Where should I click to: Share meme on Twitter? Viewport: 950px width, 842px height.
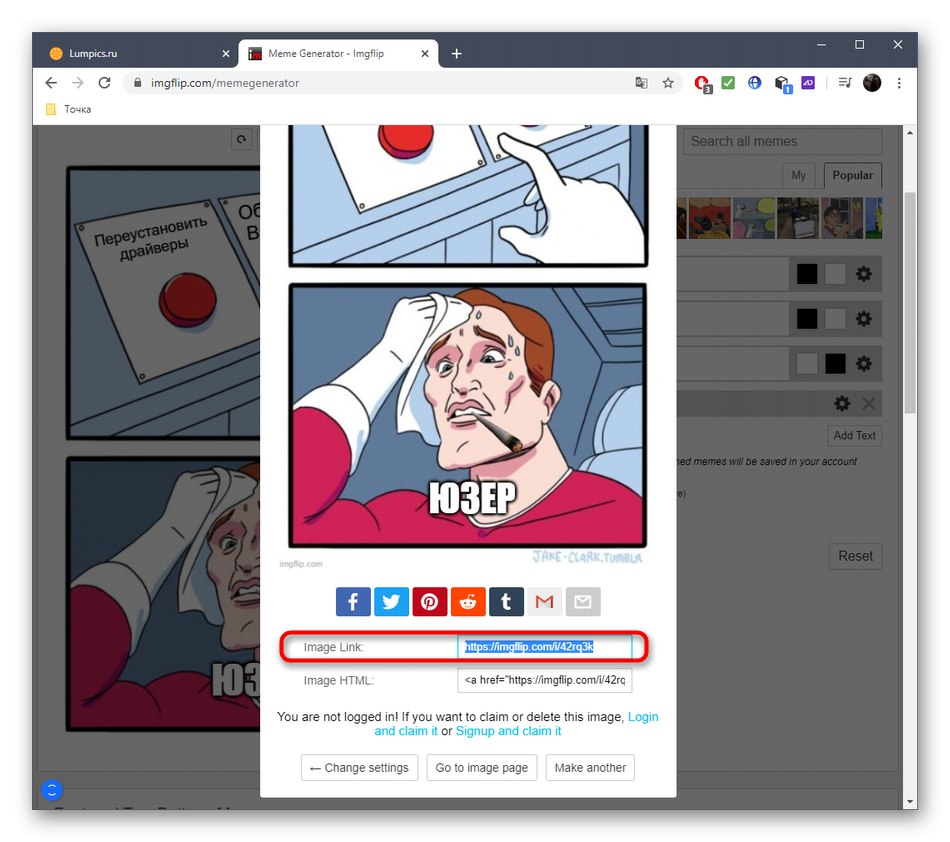pyautogui.click(x=391, y=602)
